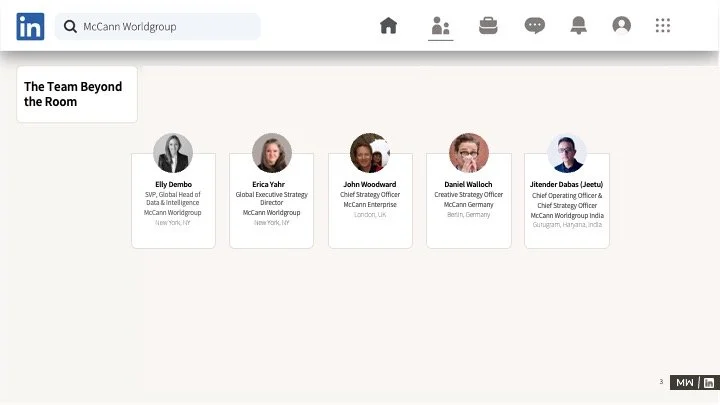Select John Woodward's profile photo
Screen dimensions: 720x405
click(370, 153)
